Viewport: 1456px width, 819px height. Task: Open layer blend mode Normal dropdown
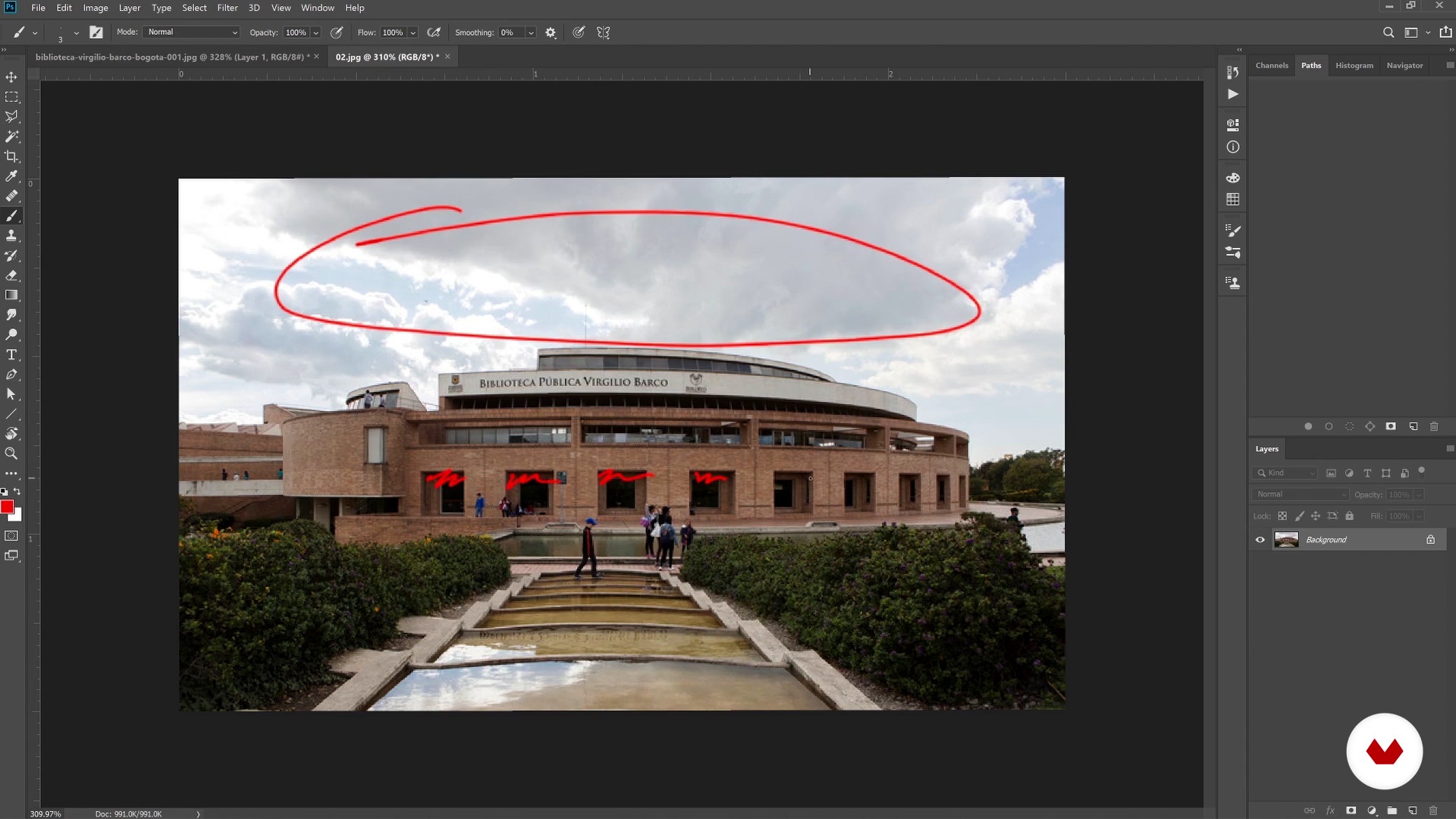tap(1300, 494)
